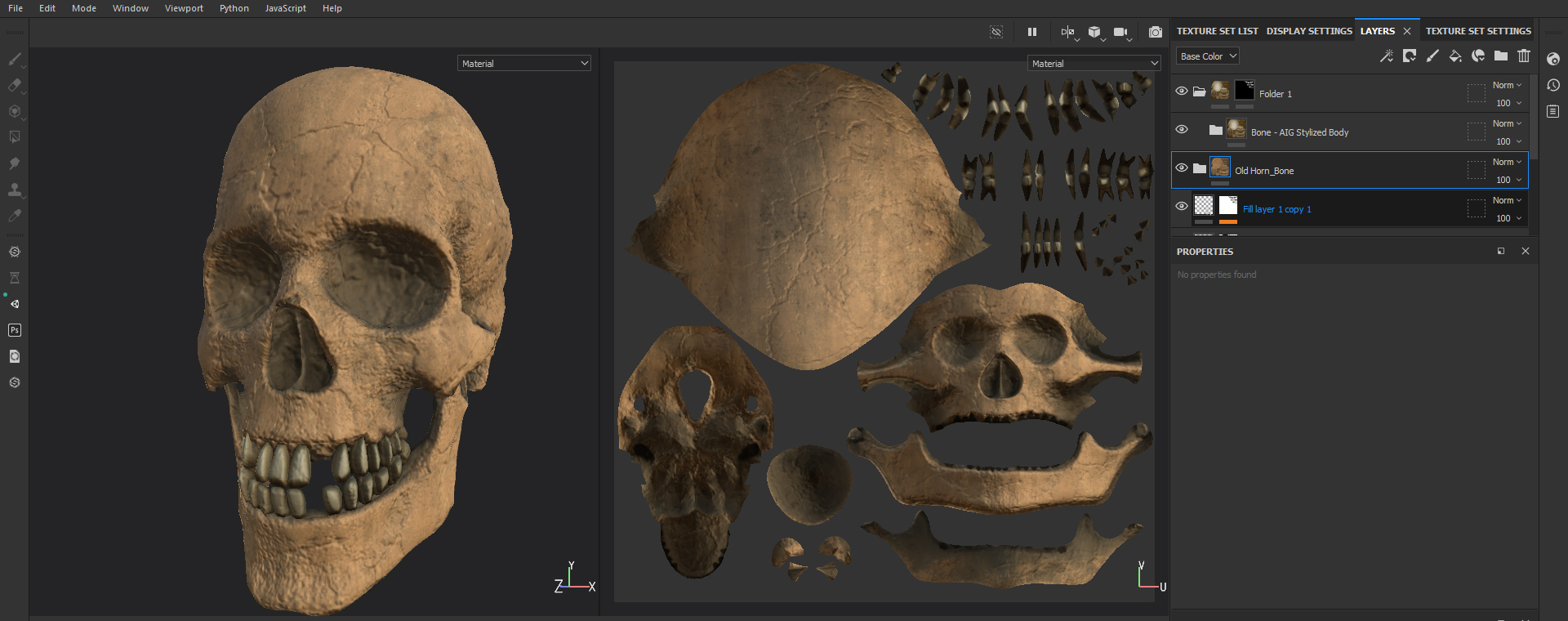
Task: Hide the Fill layer 1 copy 1
Action: click(1182, 207)
